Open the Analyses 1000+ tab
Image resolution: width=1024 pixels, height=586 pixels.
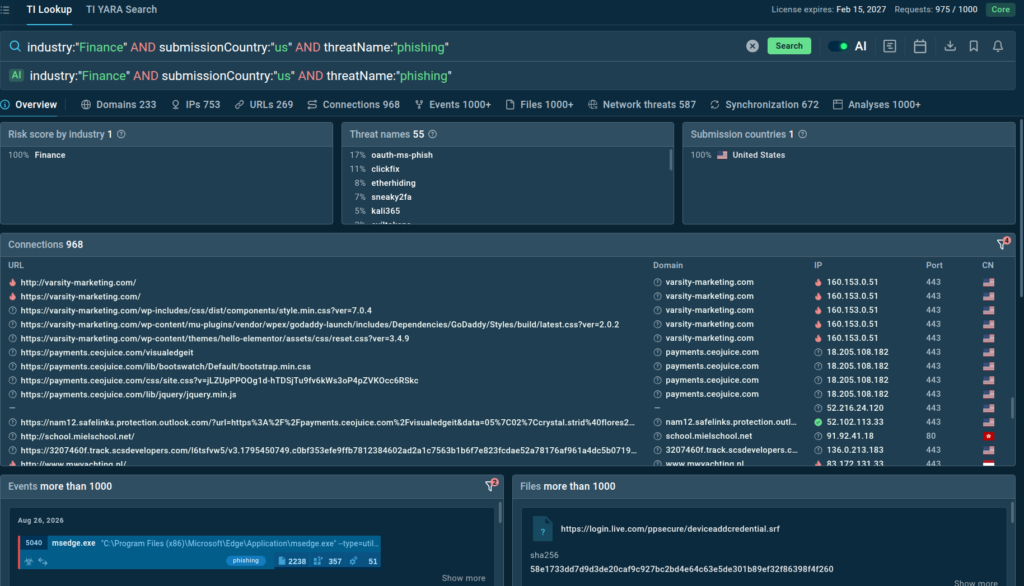coord(876,105)
